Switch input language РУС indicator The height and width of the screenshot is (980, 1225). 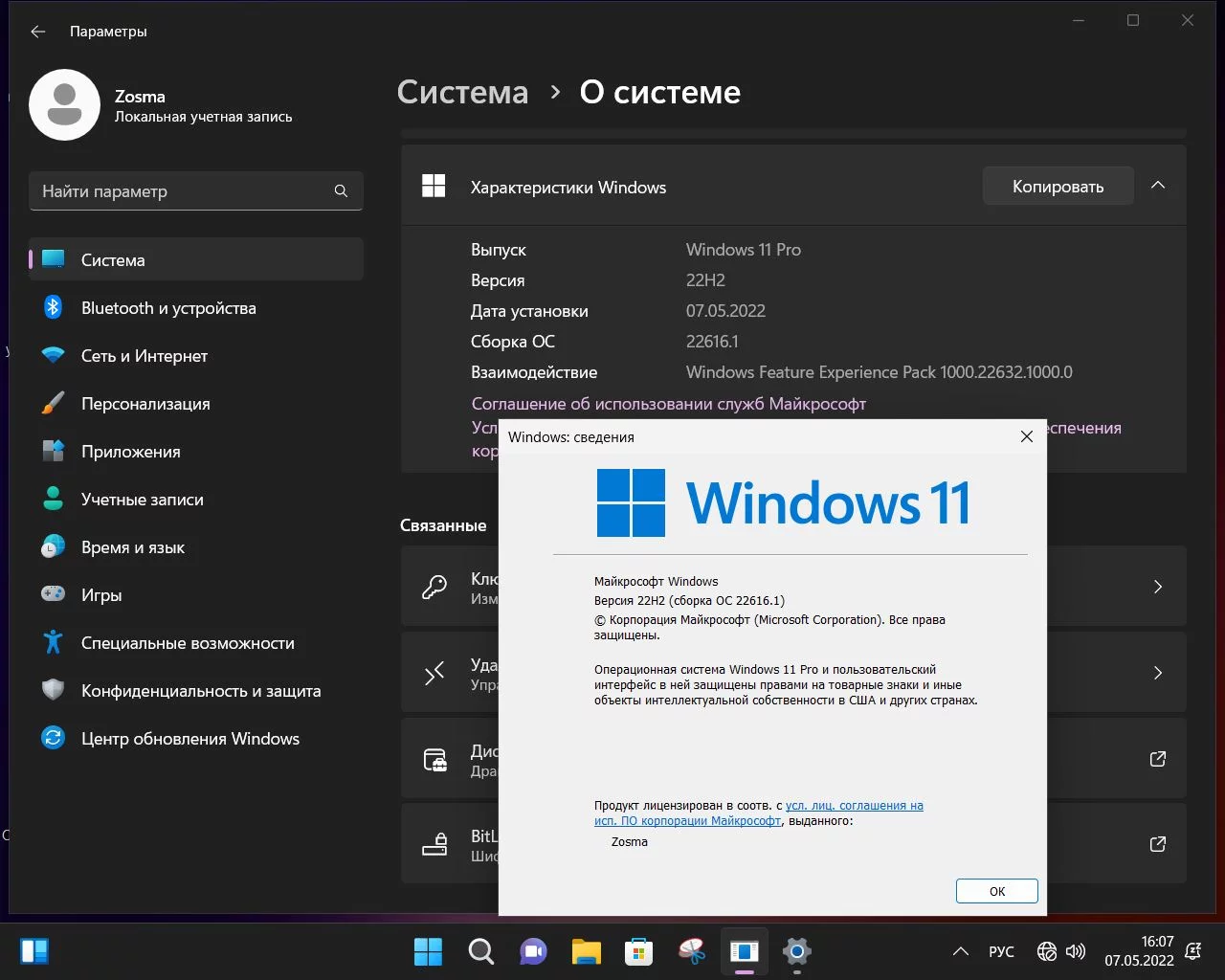pyautogui.click(x=1001, y=951)
